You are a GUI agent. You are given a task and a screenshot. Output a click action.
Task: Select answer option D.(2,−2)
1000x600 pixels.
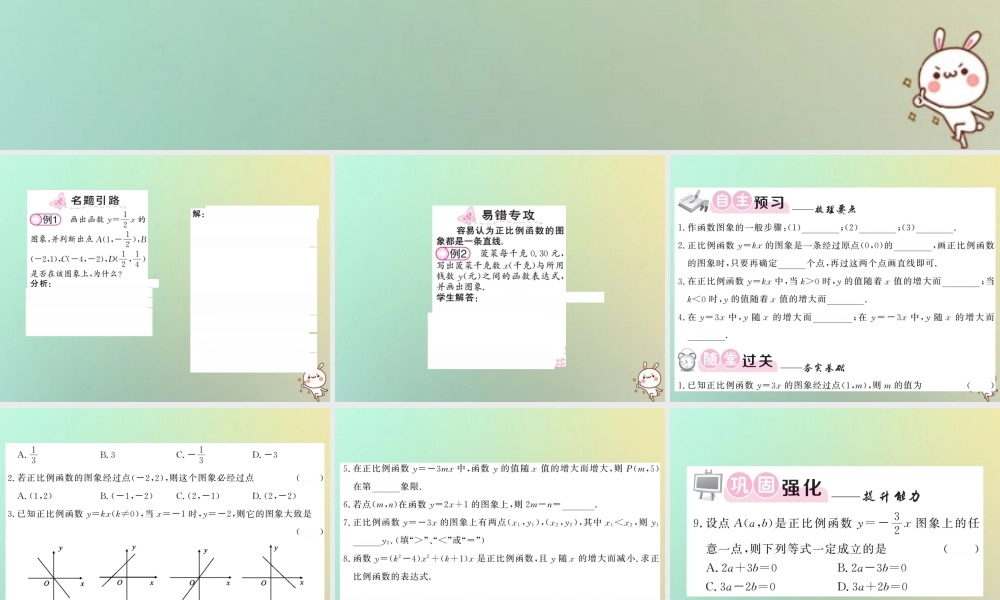pyautogui.click(x=274, y=495)
